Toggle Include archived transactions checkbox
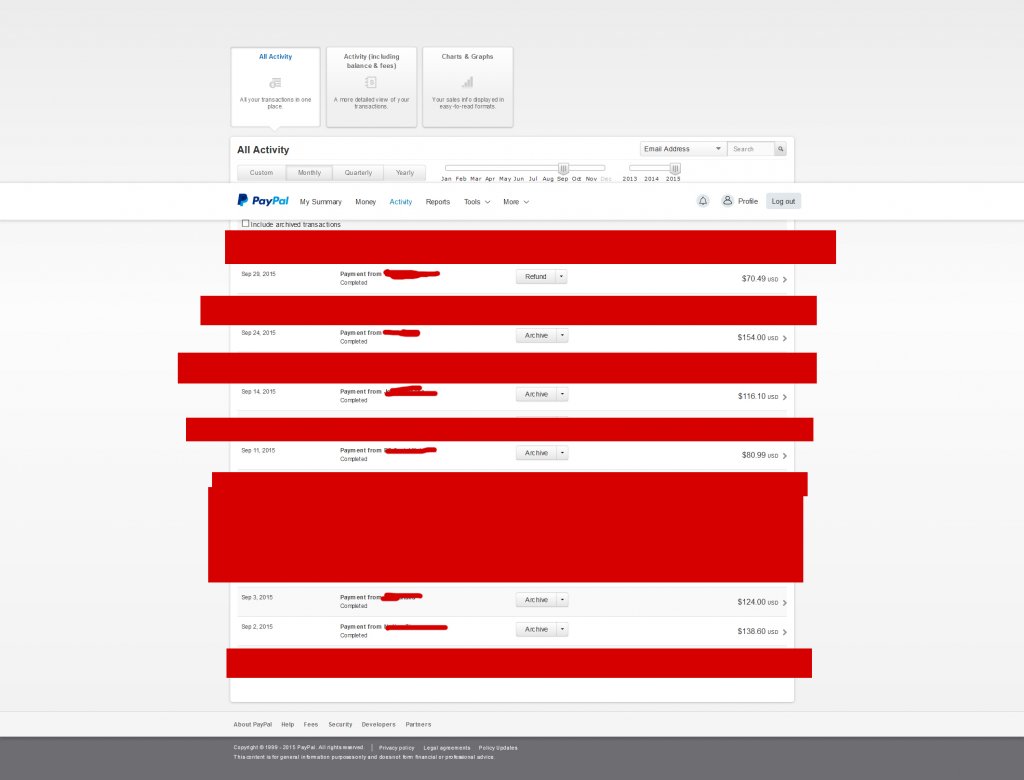The image size is (1024, 780). pyautogui.click(x=246, y=223)
